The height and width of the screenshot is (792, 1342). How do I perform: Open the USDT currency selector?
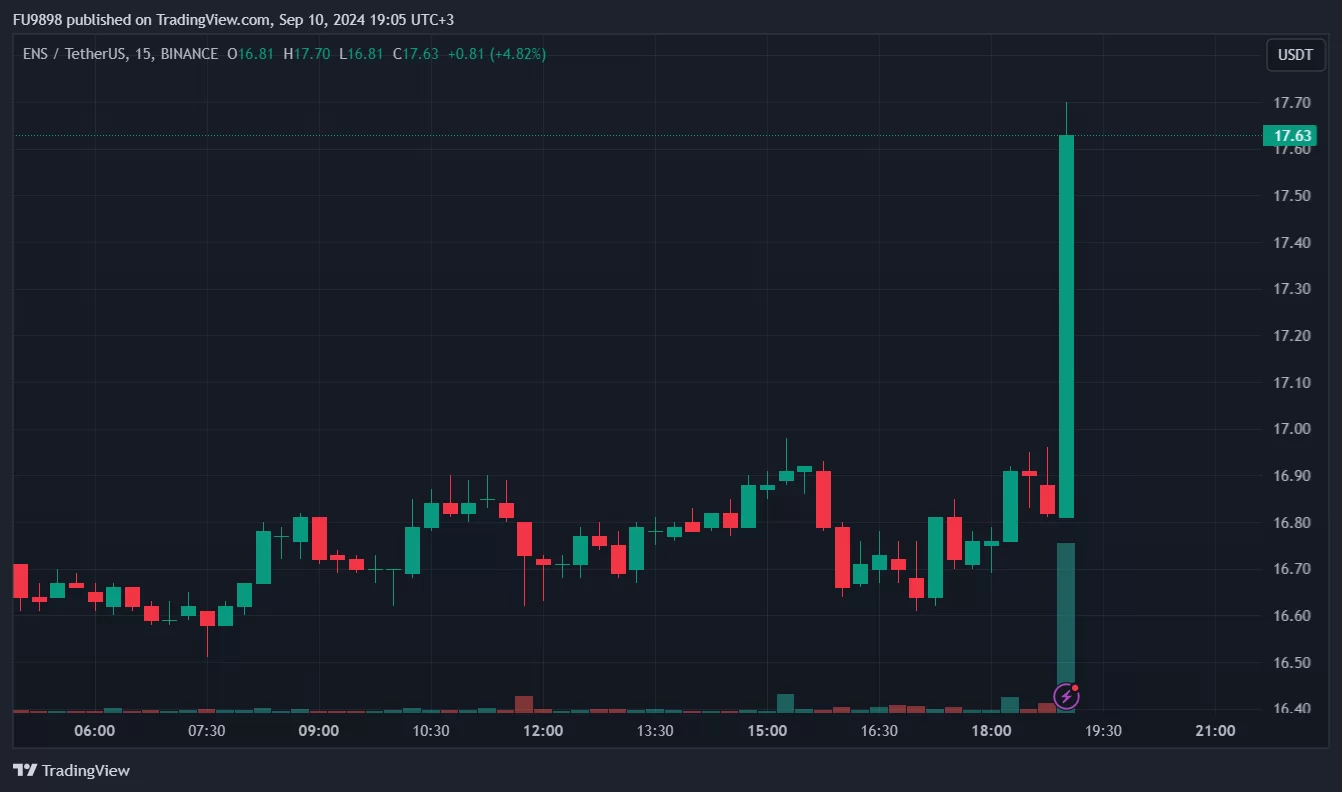coord(1296,55)
